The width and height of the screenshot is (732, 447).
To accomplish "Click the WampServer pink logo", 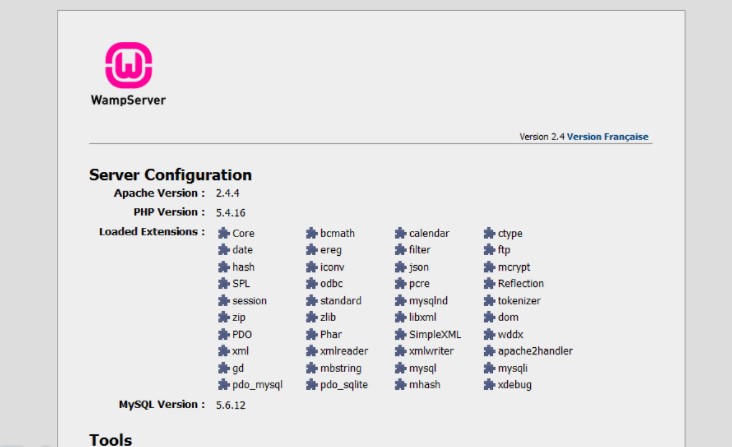I will [128, 65].
